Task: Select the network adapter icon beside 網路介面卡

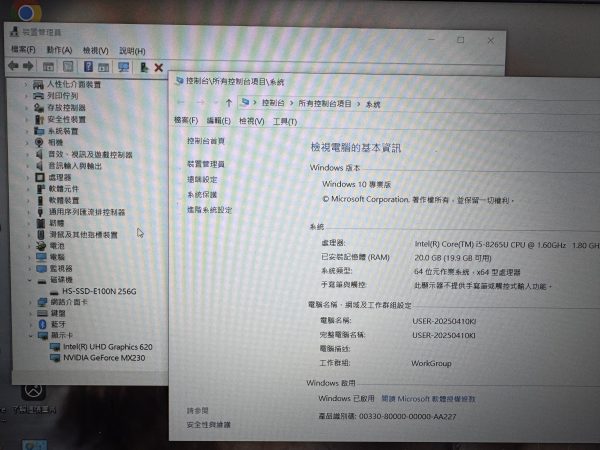Action: click(x=42, y=302)
